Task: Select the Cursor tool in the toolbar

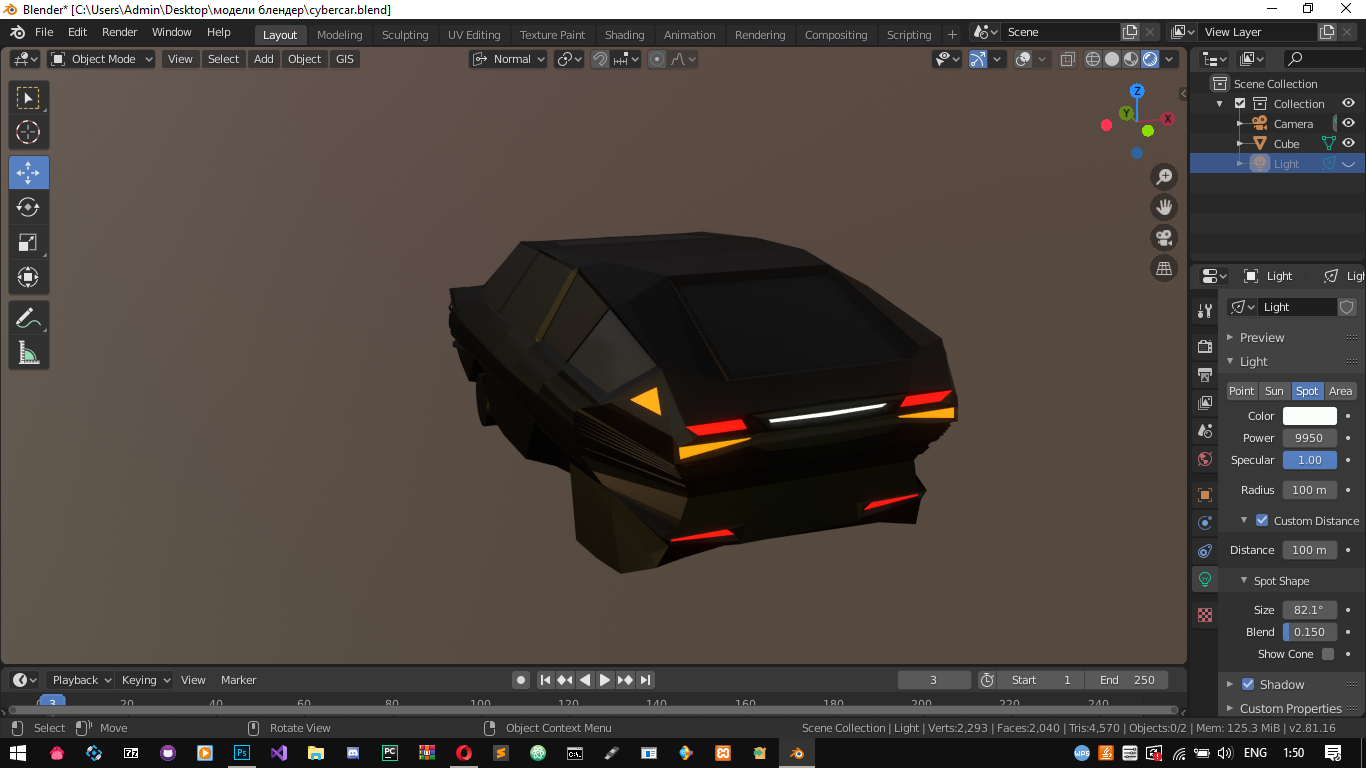Action: pos(28,132)
